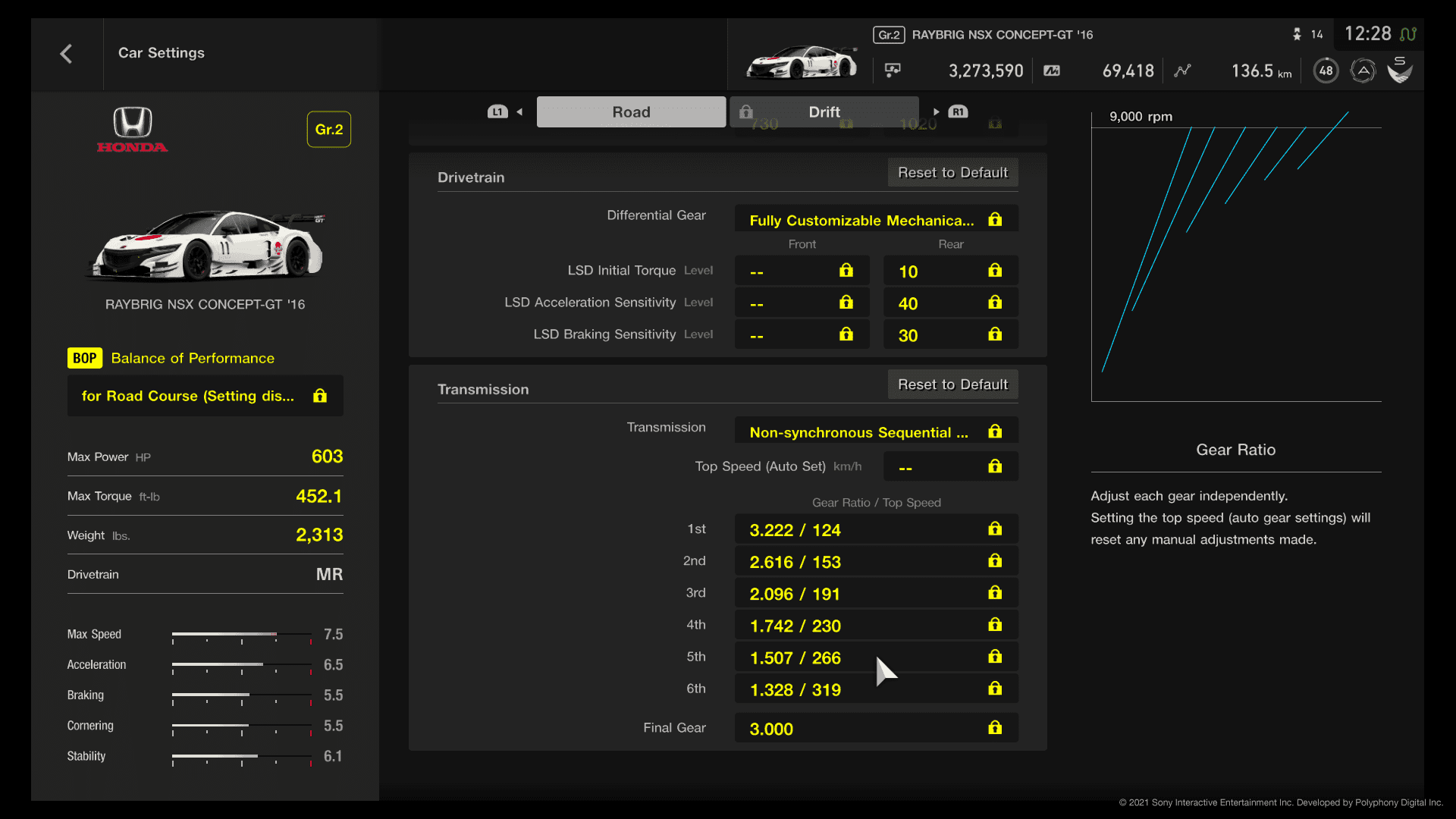The height and width of the screenshot is (819, 1456).
Task: Select front LSD Initial Torque field
Action: pyautogui.click(x=802, y=271)
